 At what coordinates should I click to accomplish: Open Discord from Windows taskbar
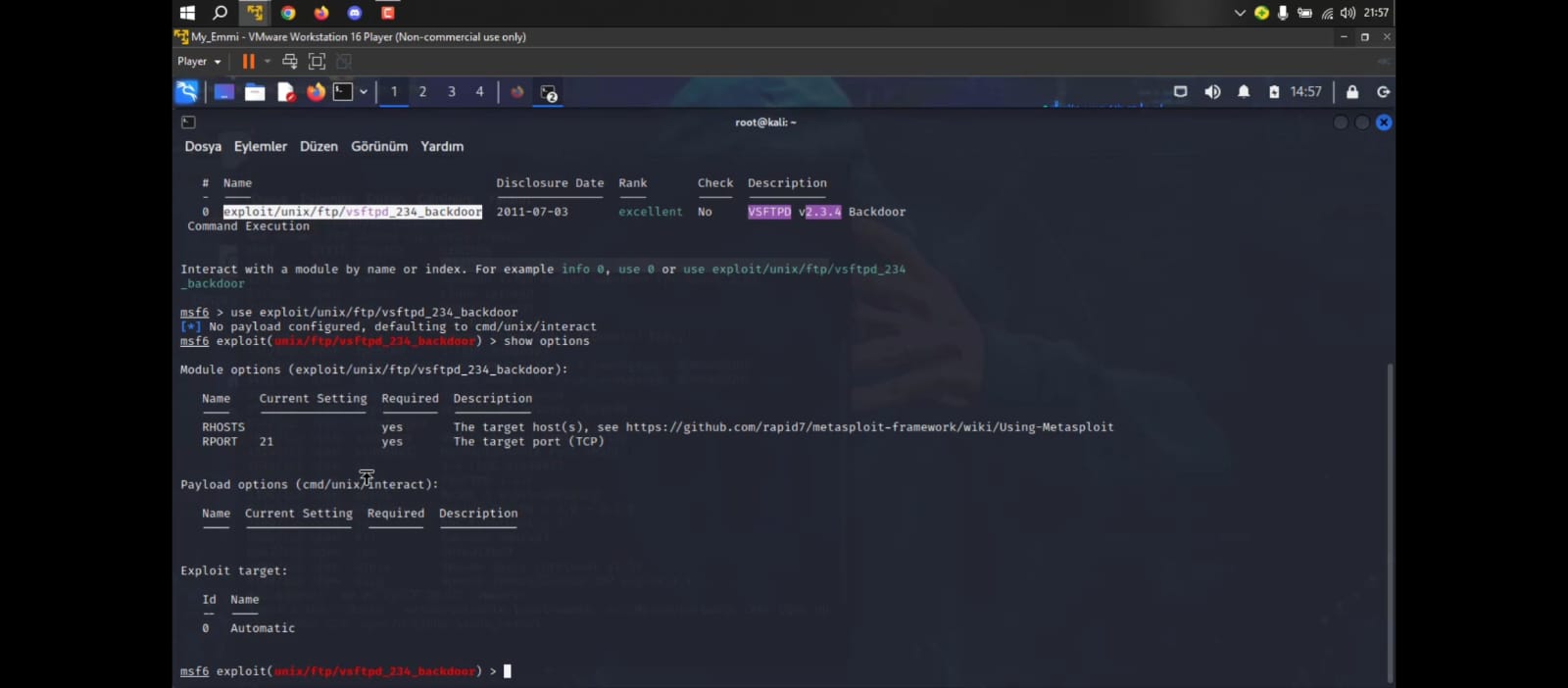(355, 13)
